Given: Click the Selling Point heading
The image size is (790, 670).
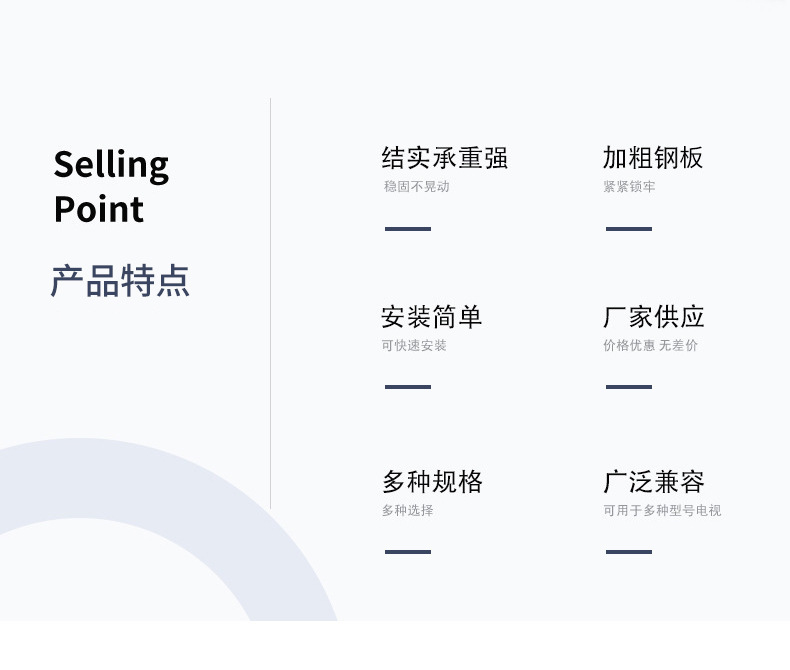Looking at the screenshot, I should [111, 186].
